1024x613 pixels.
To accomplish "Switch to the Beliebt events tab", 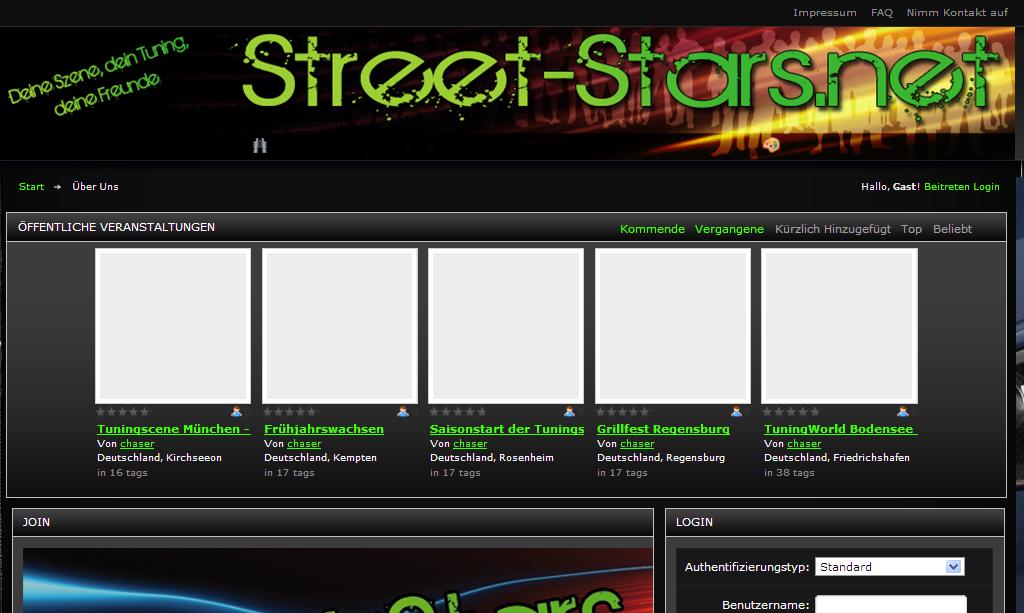I will click(952, 229).
